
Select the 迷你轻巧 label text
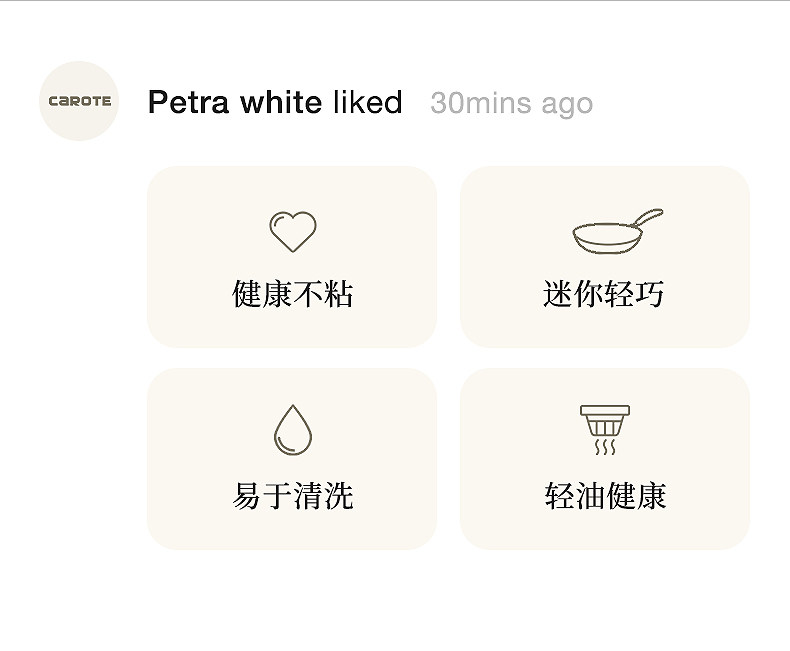tap(604, 294)
